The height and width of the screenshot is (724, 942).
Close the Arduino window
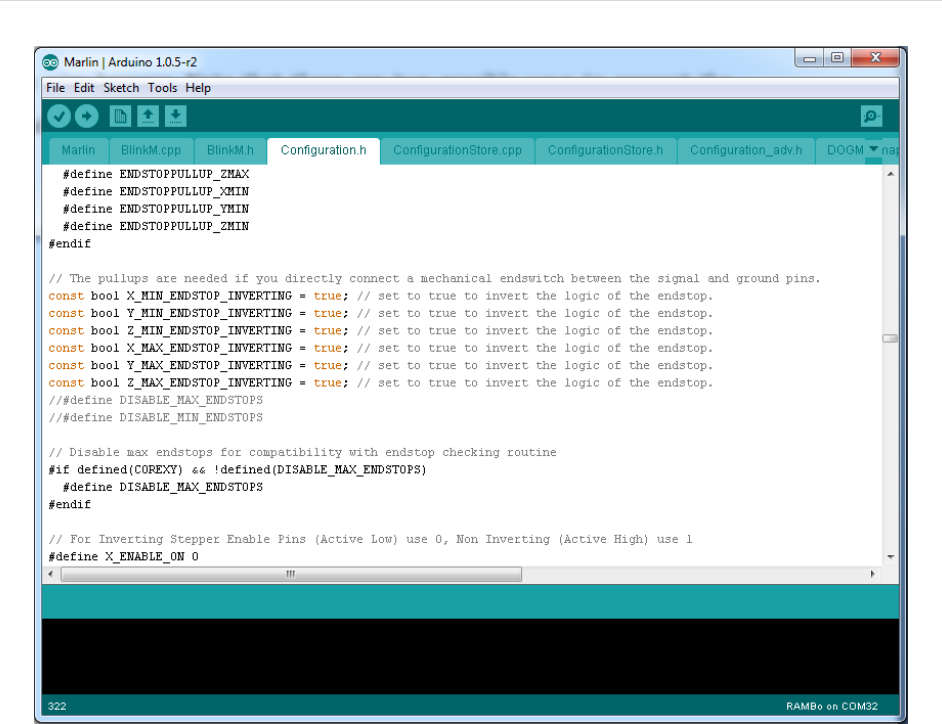coord(875,58)
